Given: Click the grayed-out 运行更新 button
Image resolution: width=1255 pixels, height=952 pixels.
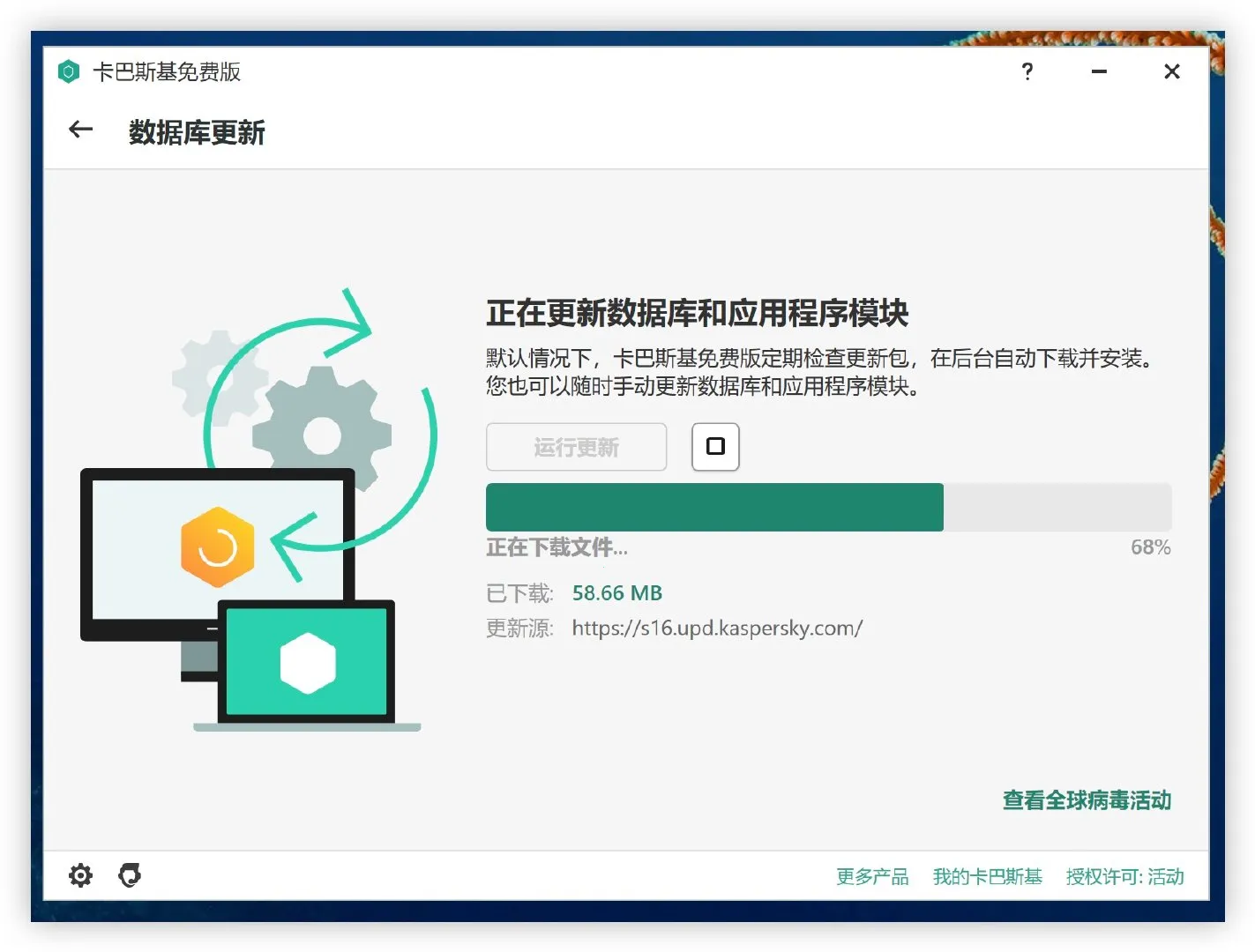Looking at the screenshot, I should pos(576,447).
